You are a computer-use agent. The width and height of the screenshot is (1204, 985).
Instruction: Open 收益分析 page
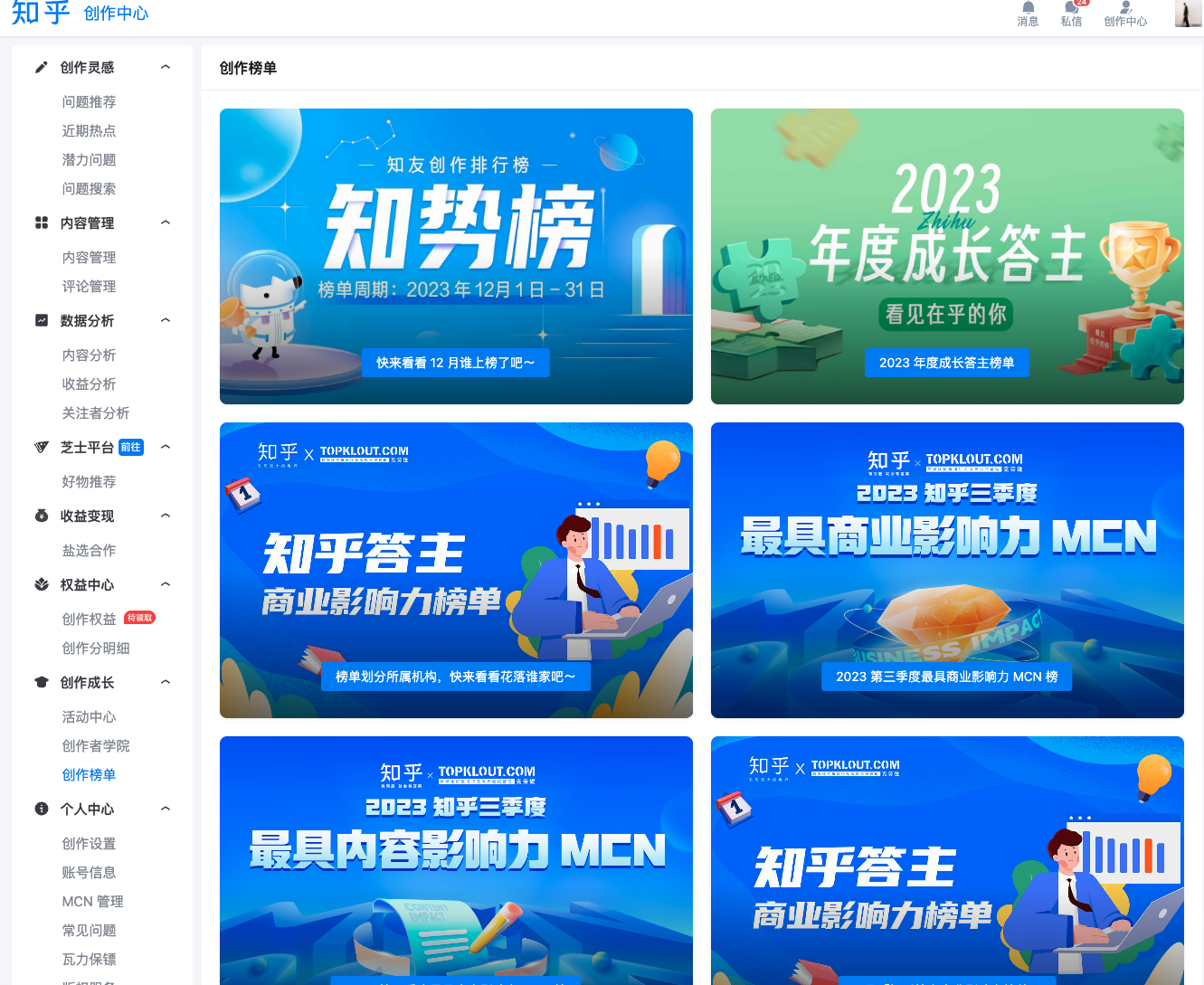pyautogui.click(x=89, y=384)
